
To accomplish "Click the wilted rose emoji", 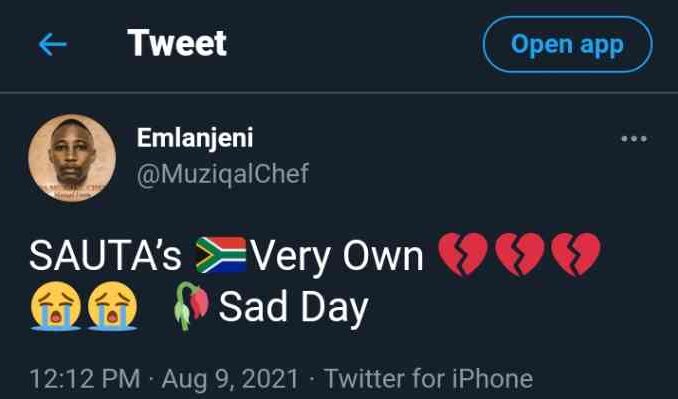I will (x=192, y=306).
